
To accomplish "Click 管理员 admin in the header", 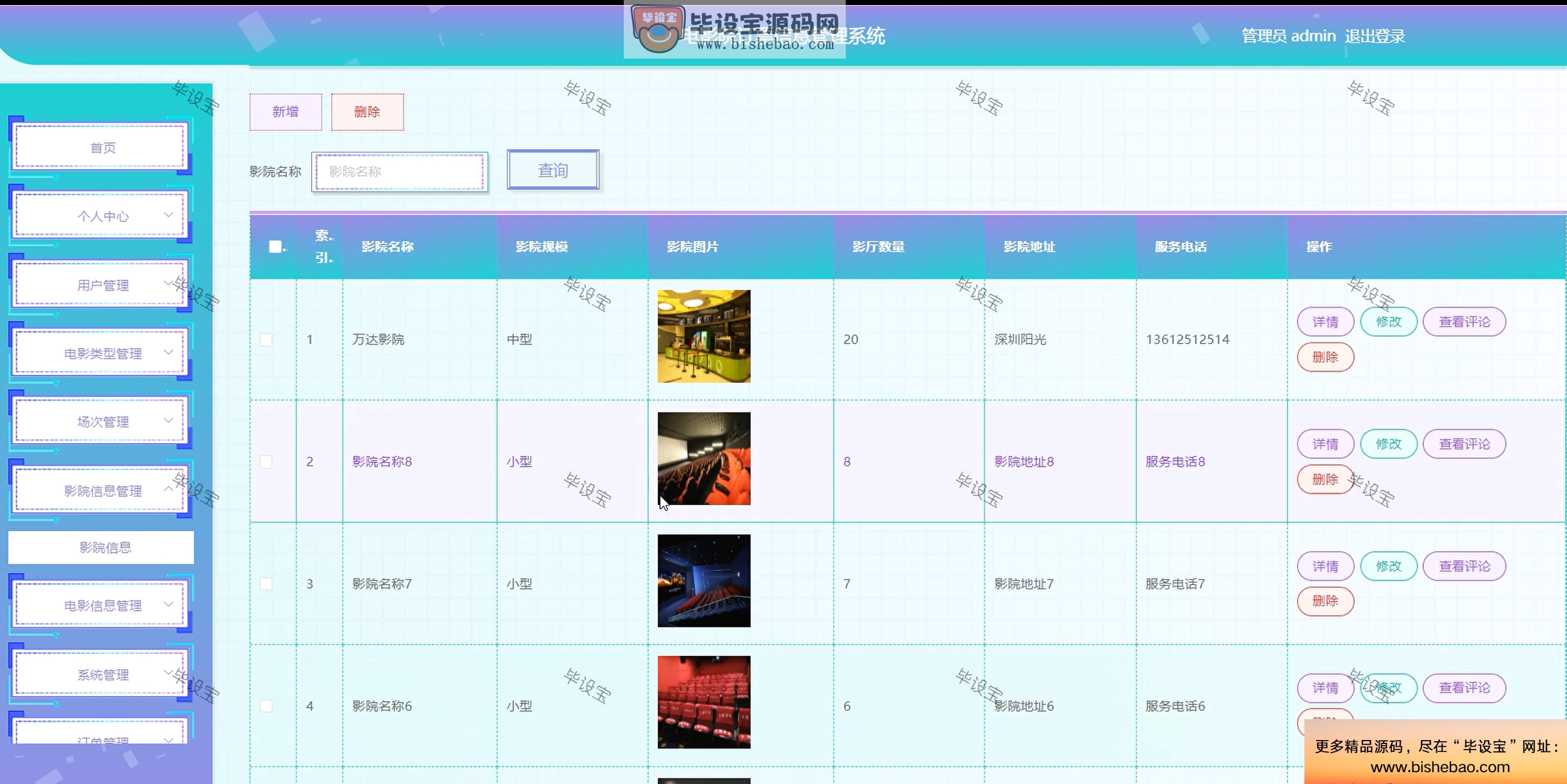I will pos(1289,37).
